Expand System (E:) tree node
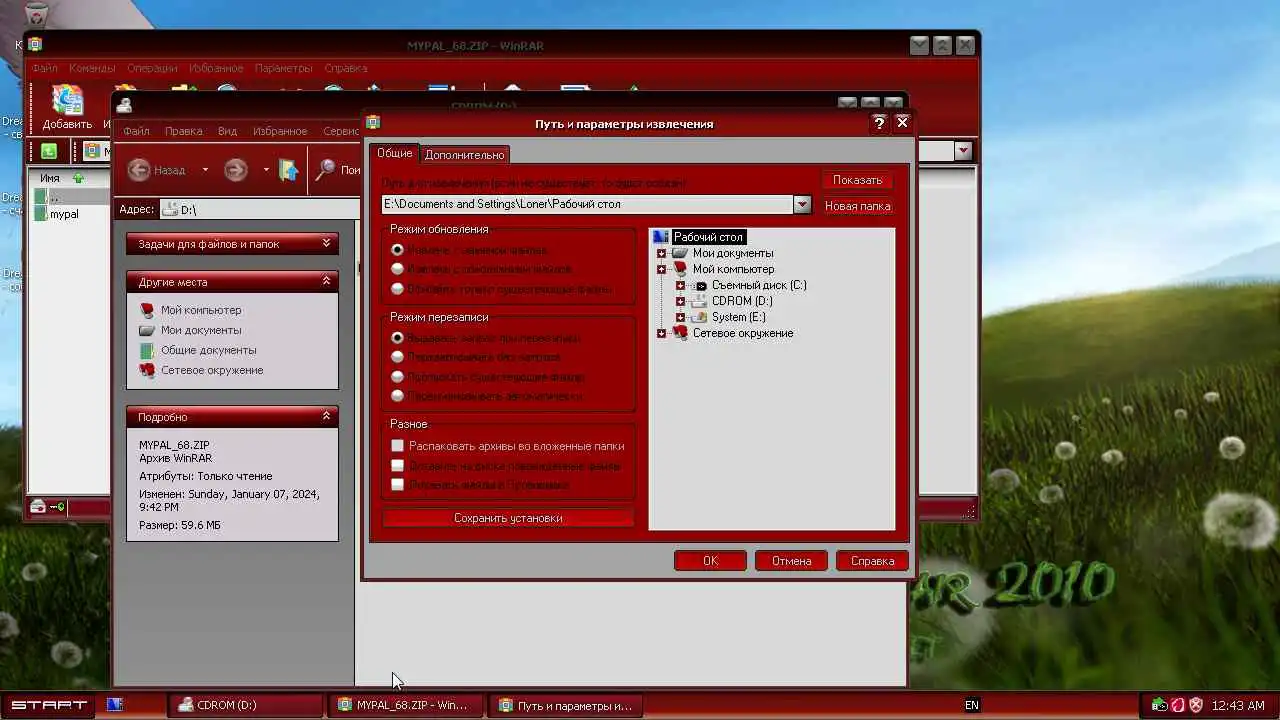 (x=680, y=317)
